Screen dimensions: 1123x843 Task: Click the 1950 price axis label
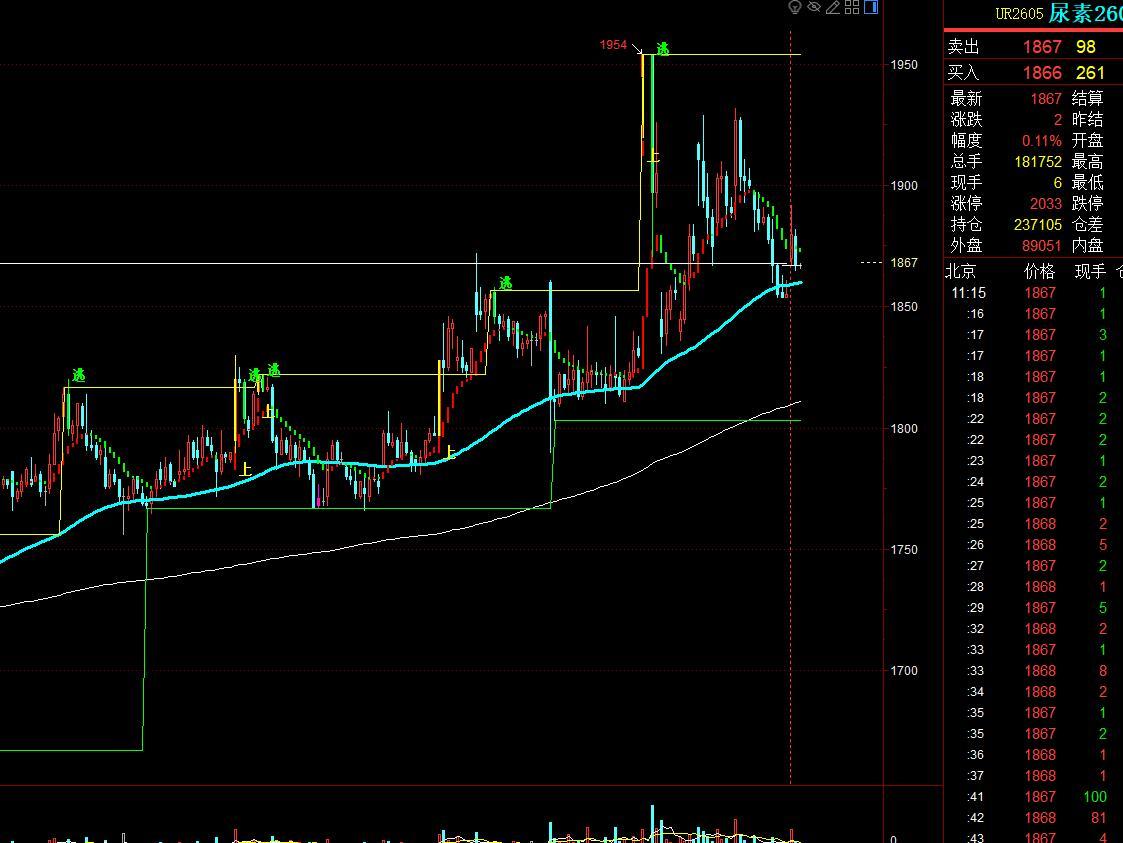coord(904,65)
